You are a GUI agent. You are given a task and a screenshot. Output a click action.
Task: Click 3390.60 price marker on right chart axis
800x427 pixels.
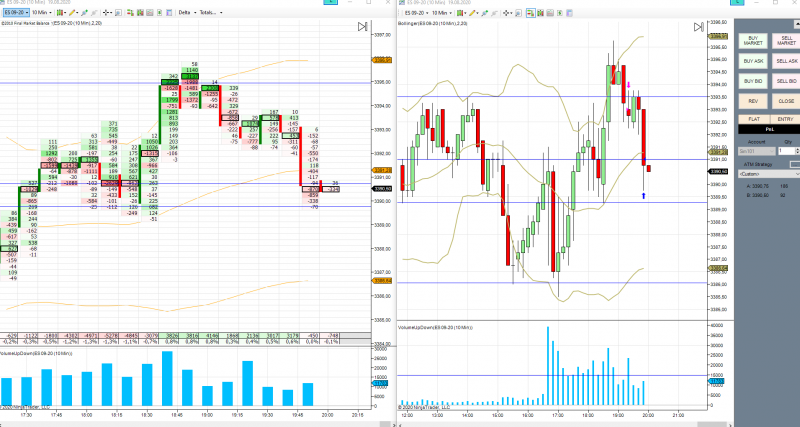click(718, 171)
